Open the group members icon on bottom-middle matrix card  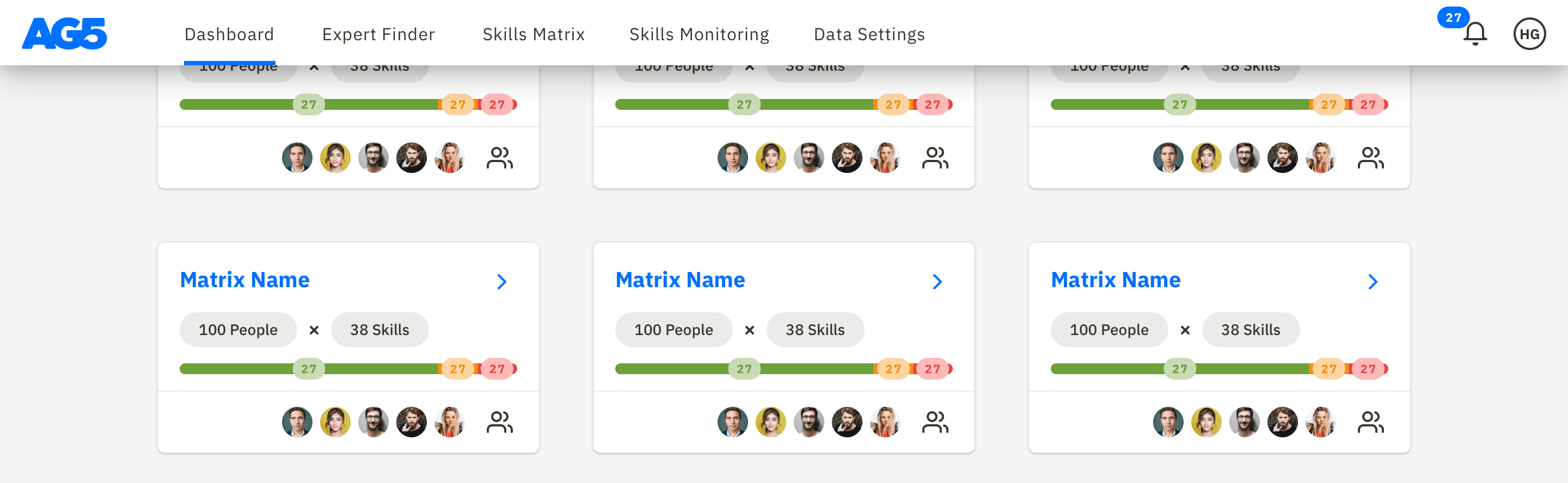(x=936, y=421)
